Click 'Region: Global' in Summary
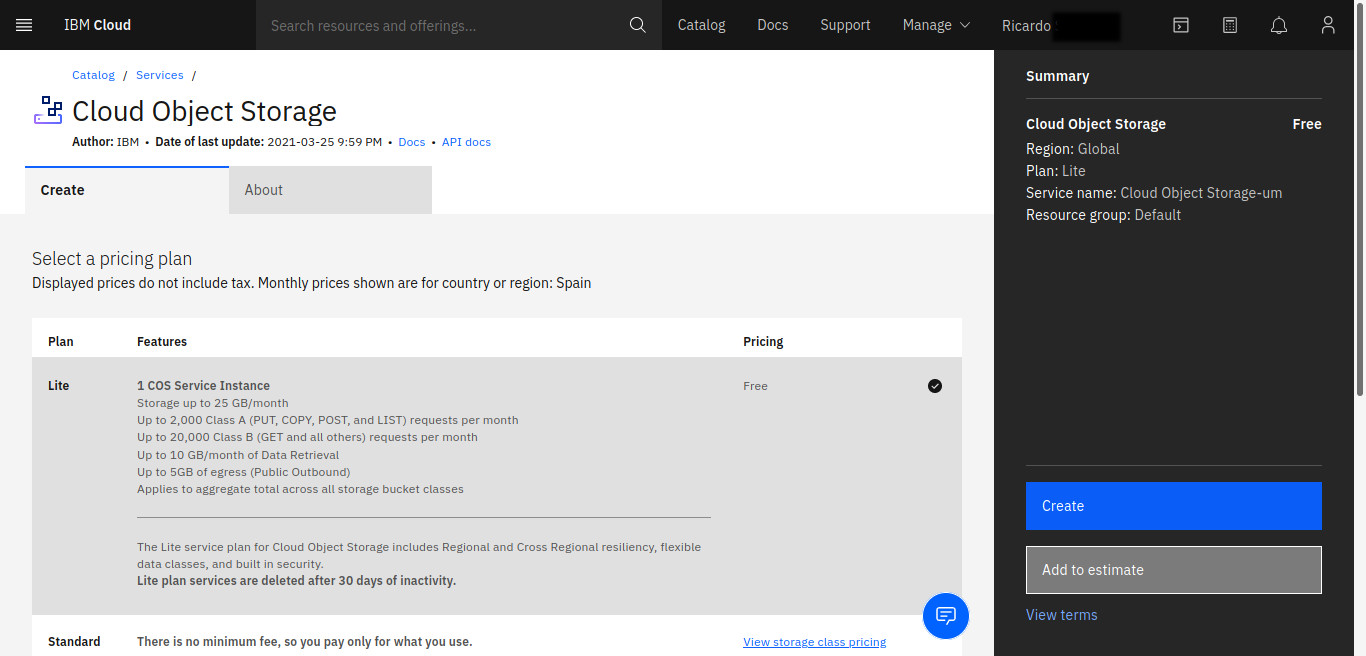The height and width of the screenshot is (656, 1366). [1072, 149]
